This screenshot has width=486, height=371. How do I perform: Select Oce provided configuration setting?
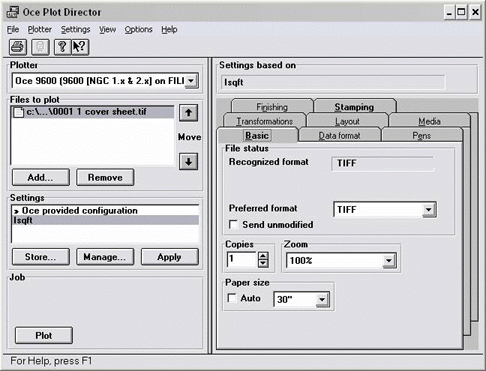pos(105,211)
